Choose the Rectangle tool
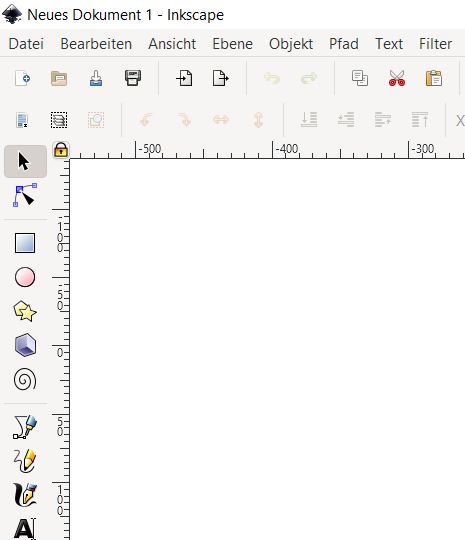The image size is (465, 540). 25,243
